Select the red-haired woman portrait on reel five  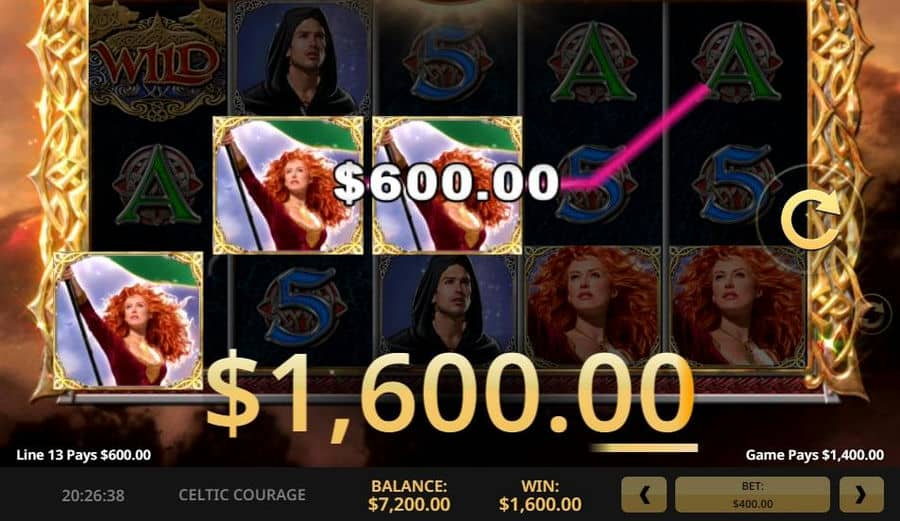pos(738,306)
